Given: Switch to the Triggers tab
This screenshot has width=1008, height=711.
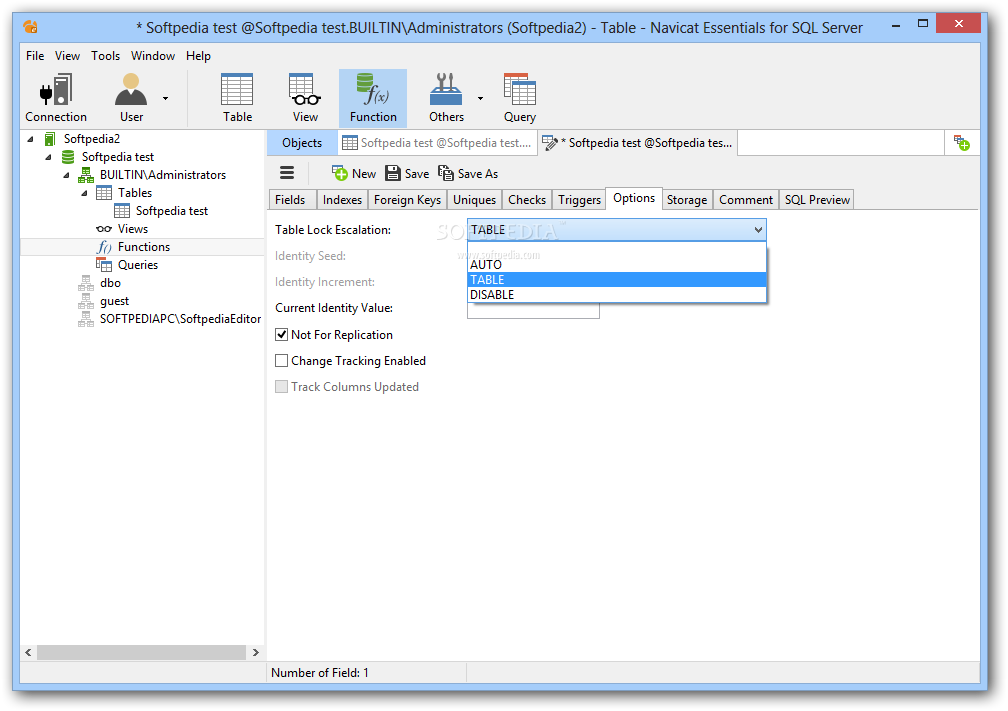Looking at the screenshot, I should point(579,200).
